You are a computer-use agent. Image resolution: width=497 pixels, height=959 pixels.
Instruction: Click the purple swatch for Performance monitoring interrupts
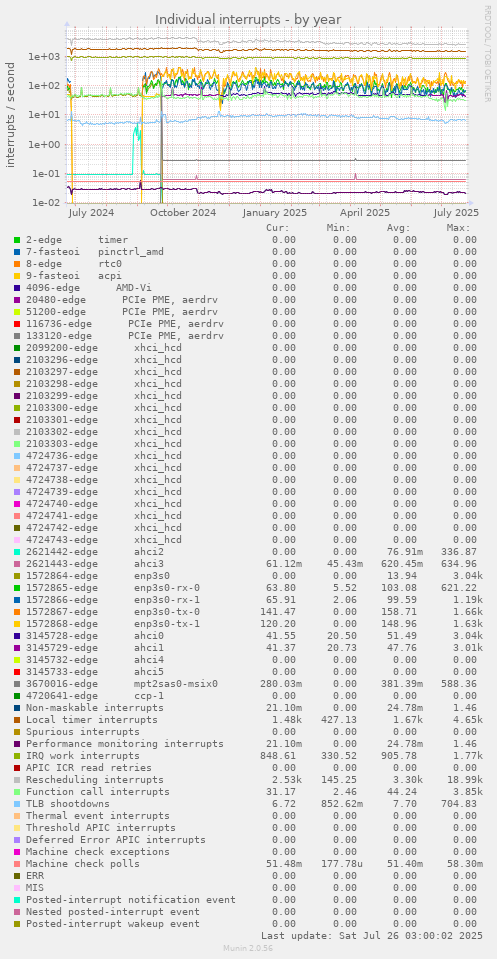[x=17, y=744]
